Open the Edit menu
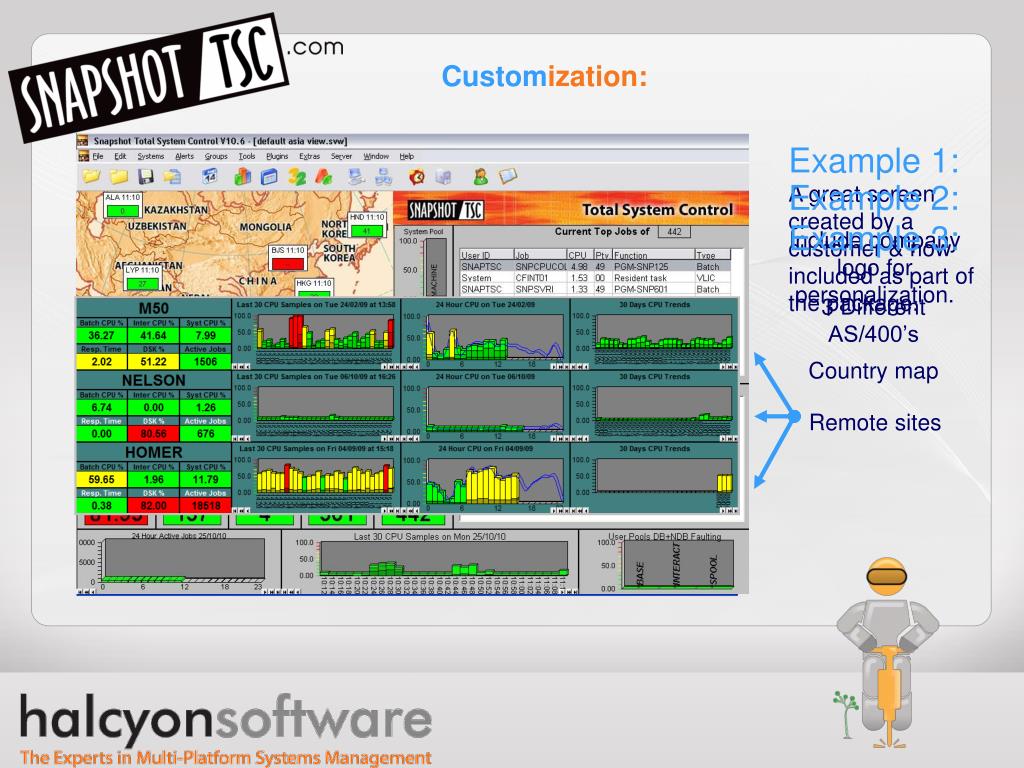 120,157
